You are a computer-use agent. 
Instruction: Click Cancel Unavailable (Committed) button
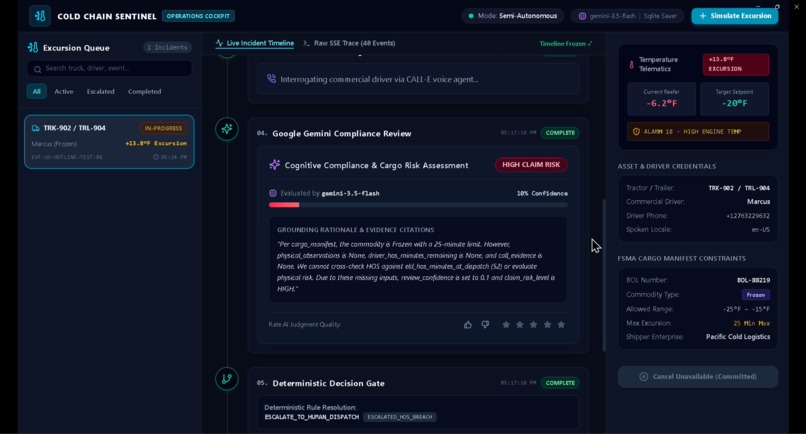click(698, 376)
